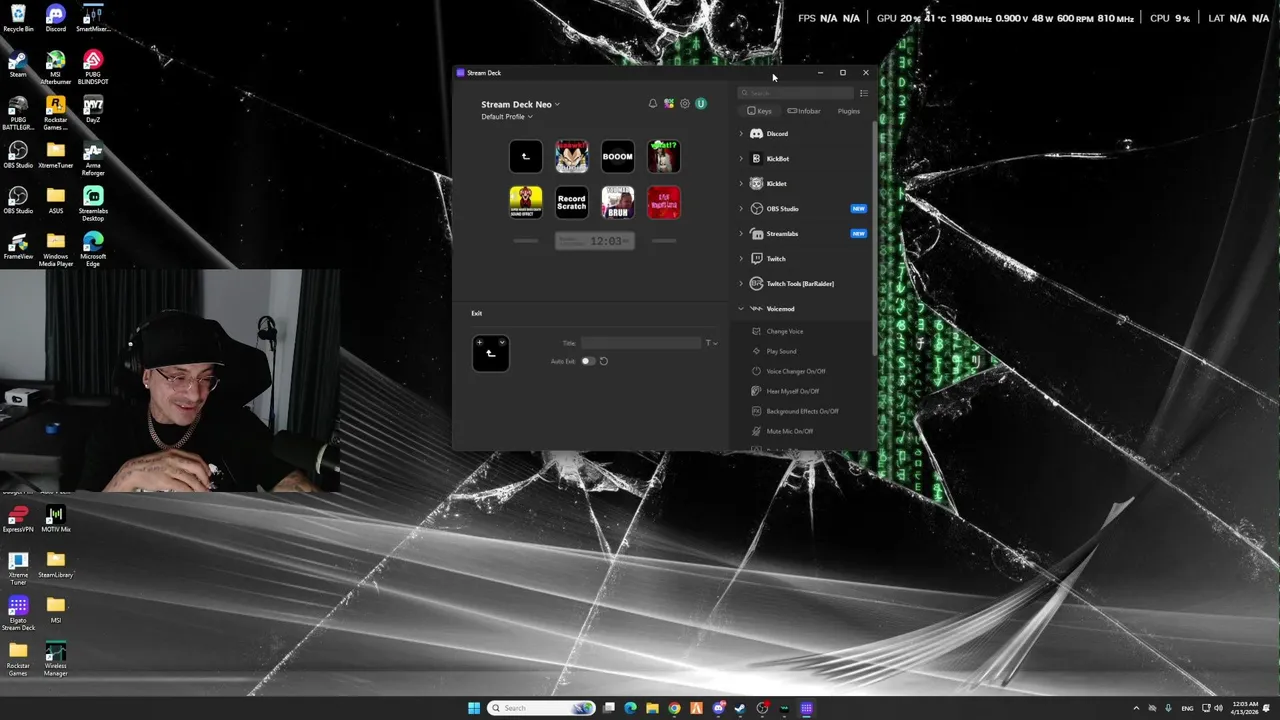Show hidden system tray icons chevron
The image size is (1280, 720).
click(x=1136, y=708)
